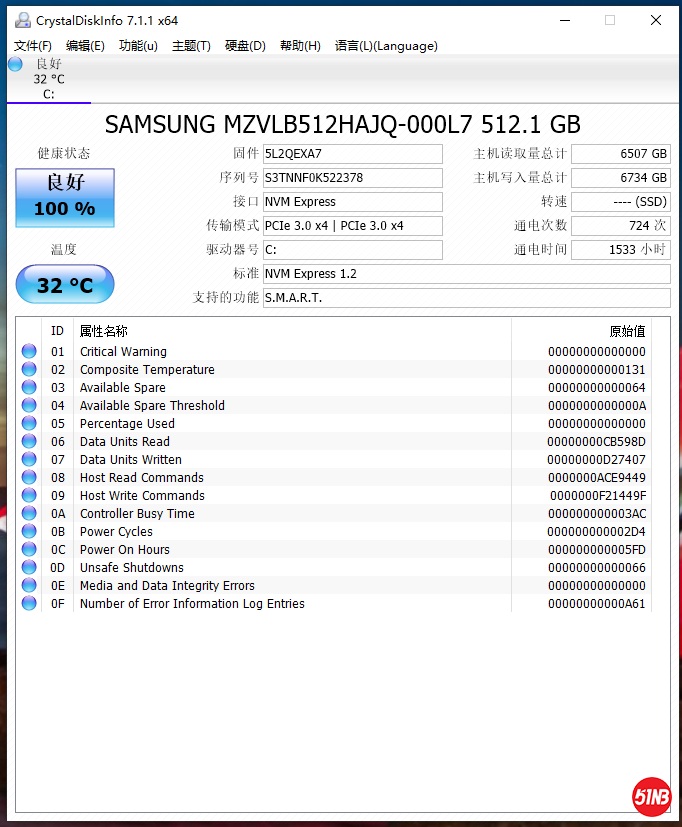Open the 语言(L)(Language) menu
682x827 pixels.
[386, 45]
